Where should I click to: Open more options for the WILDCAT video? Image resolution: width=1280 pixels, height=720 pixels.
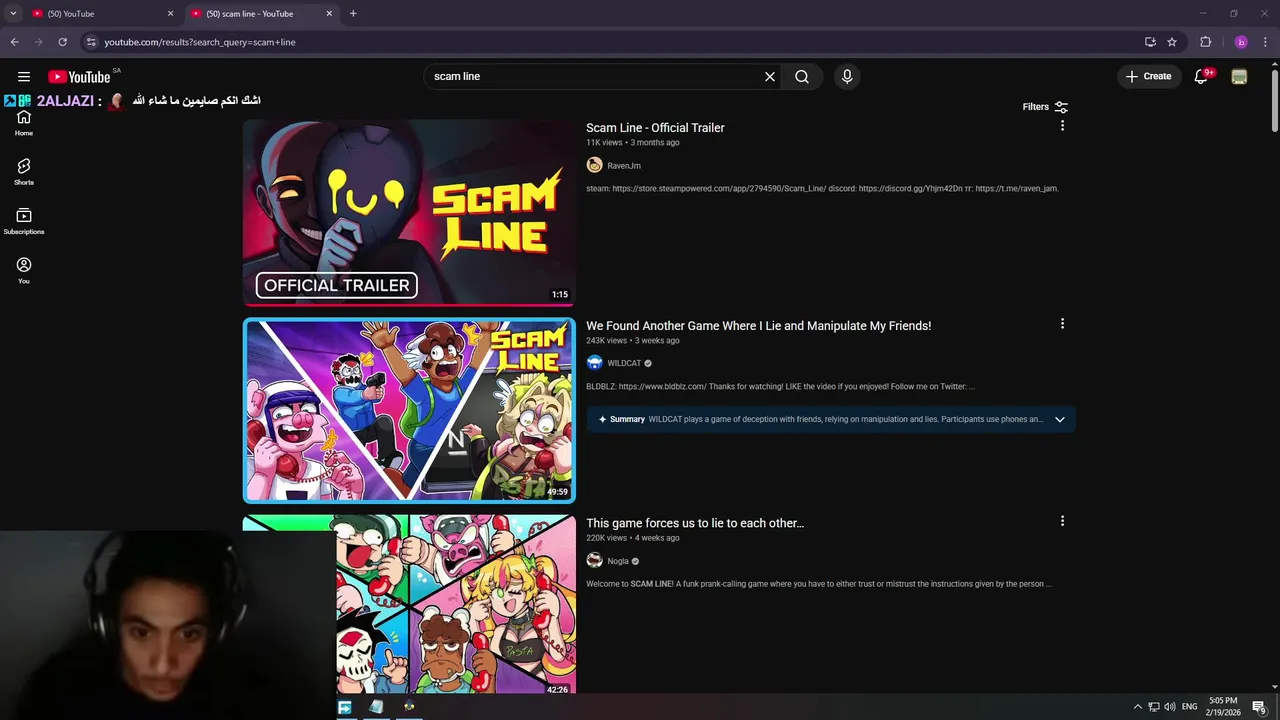1062,324
